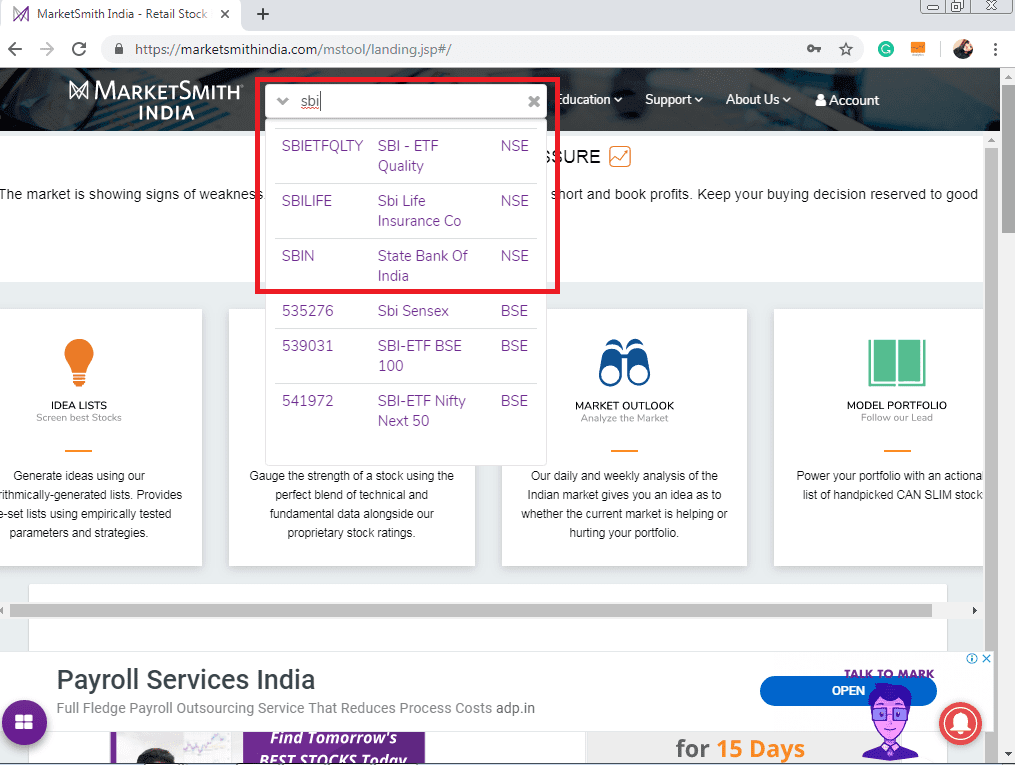Close the MarketSmith India tab
The width and height of the screenshot is (1015, 765).
point(225,14)
